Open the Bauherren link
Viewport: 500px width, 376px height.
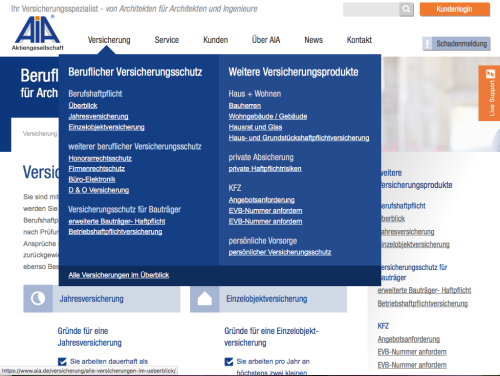coord(245,106)
